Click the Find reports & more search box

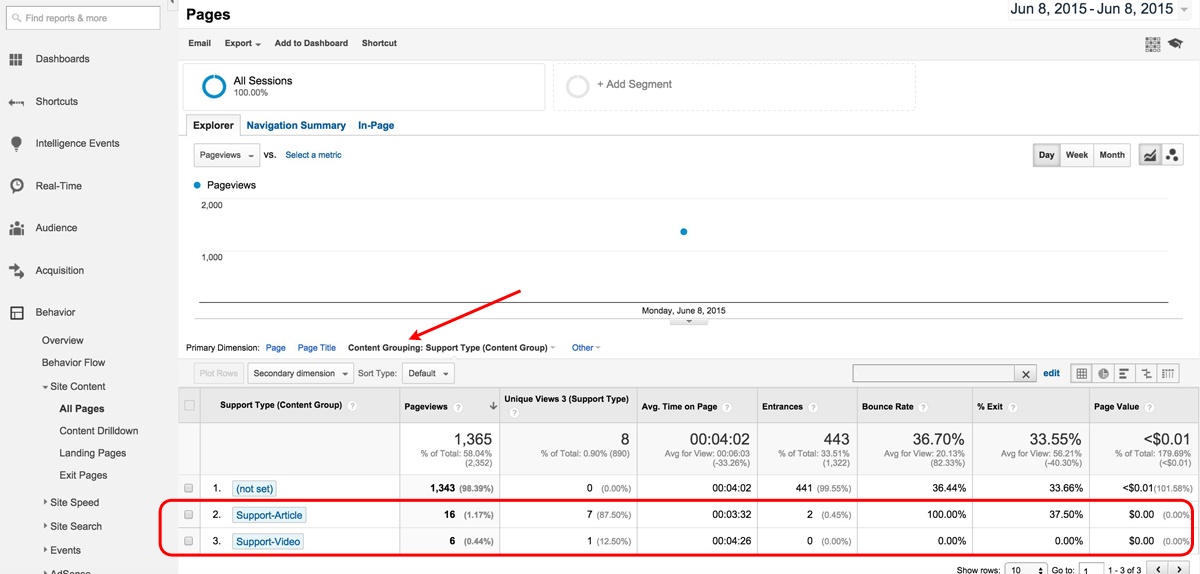83,18
